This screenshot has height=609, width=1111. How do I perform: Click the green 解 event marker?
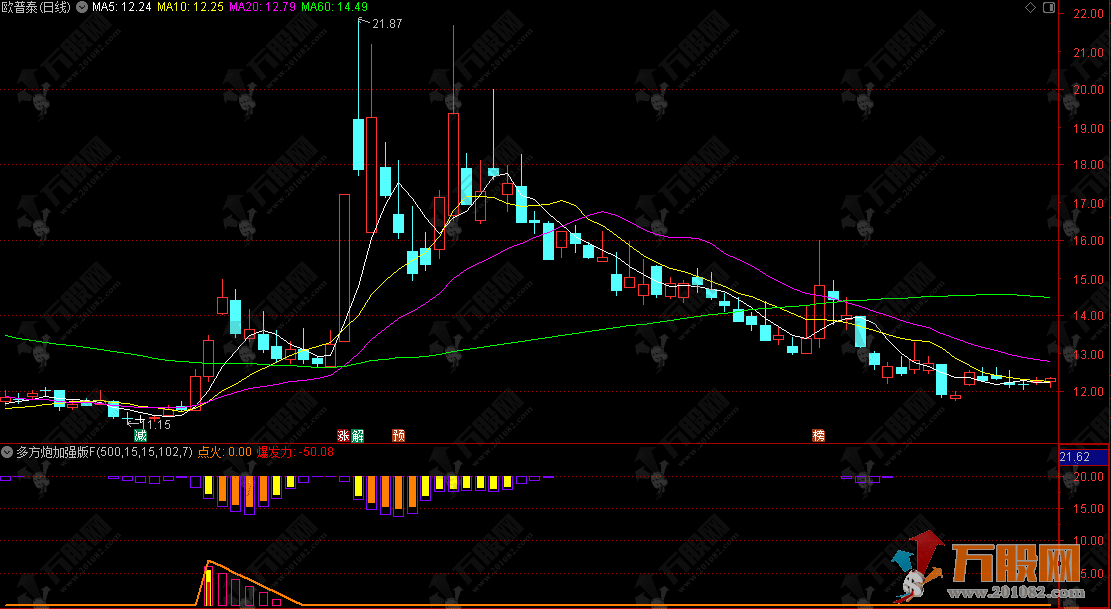point(357,436)
